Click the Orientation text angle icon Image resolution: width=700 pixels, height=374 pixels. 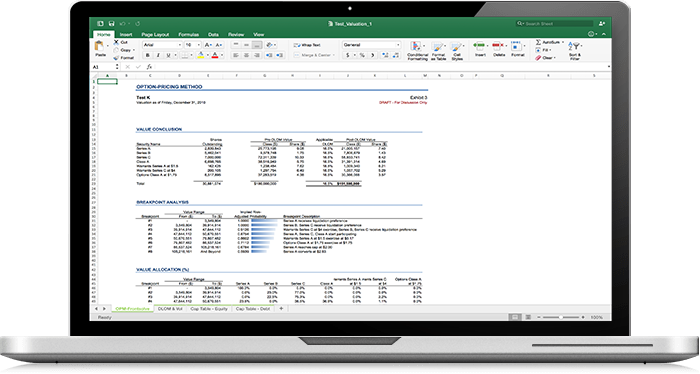coord(269,45)
